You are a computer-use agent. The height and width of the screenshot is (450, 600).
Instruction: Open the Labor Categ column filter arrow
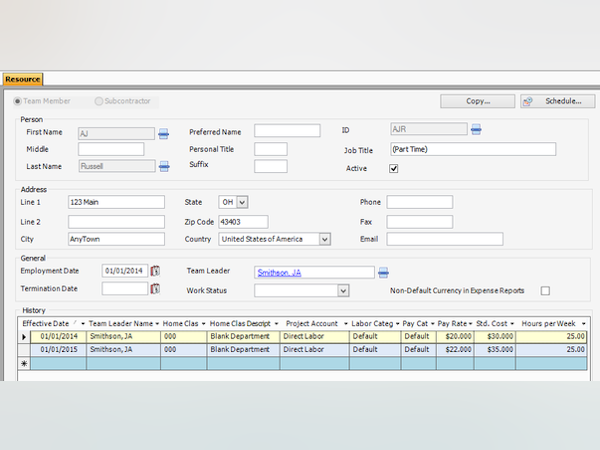click(x=398, y=324)
